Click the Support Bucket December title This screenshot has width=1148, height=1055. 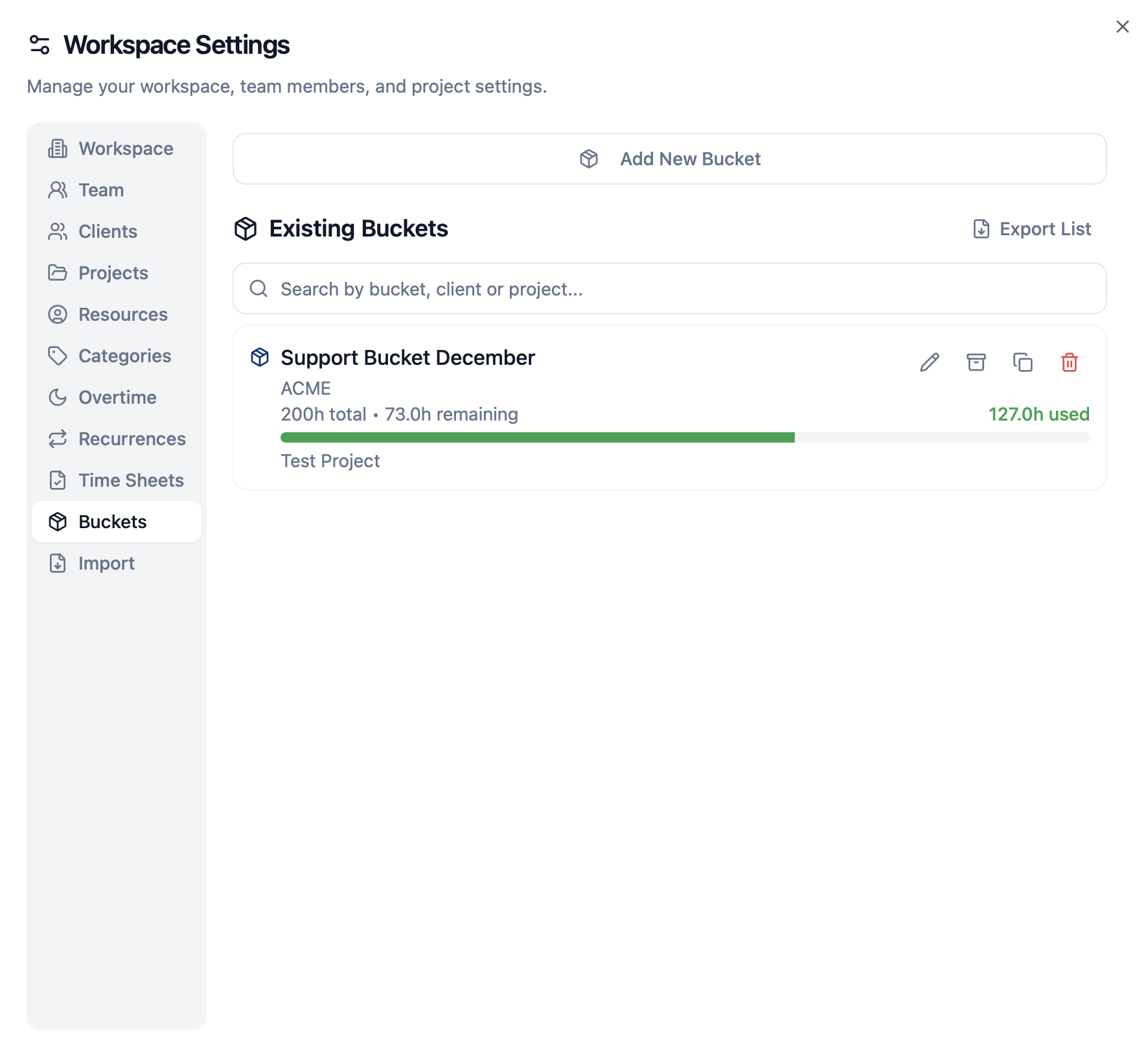pyautogui.click(x=408, y=358)
